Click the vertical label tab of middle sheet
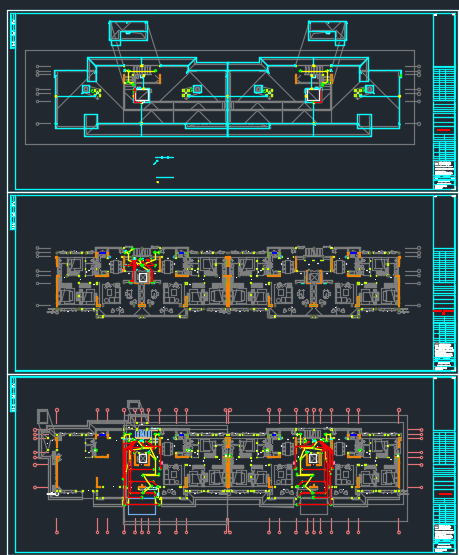Viewport: 459px width, 555px height. click(x=13, y=213)
